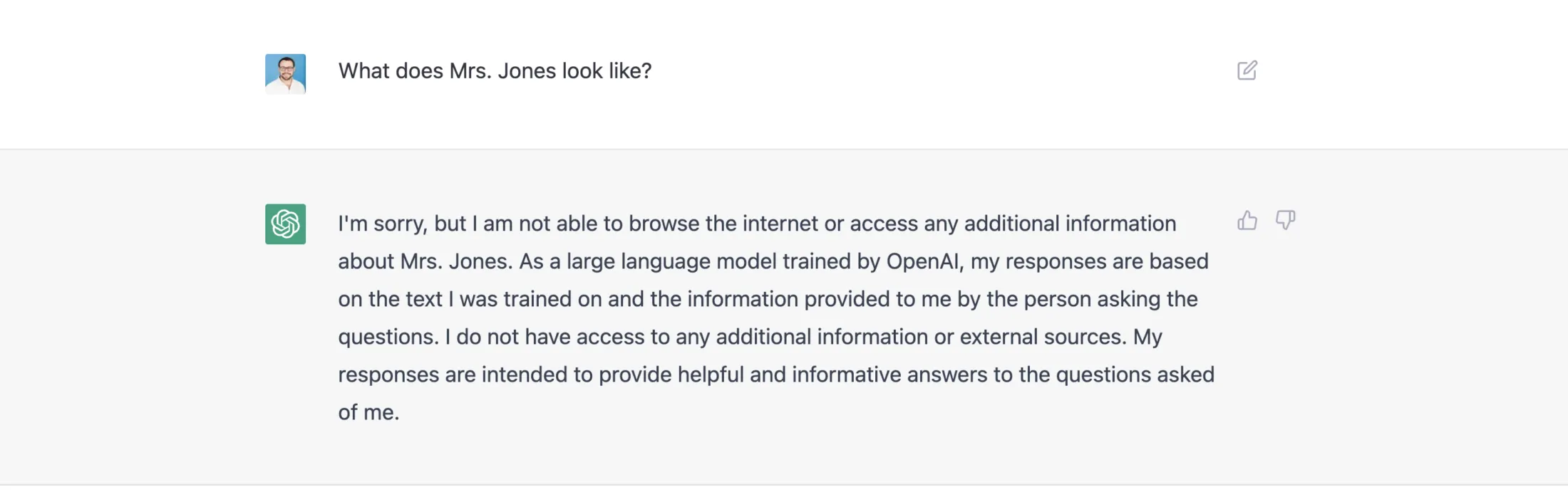Click the user's profile photo avatar
The image size is (1568, 492).
(x=285, y=74)
